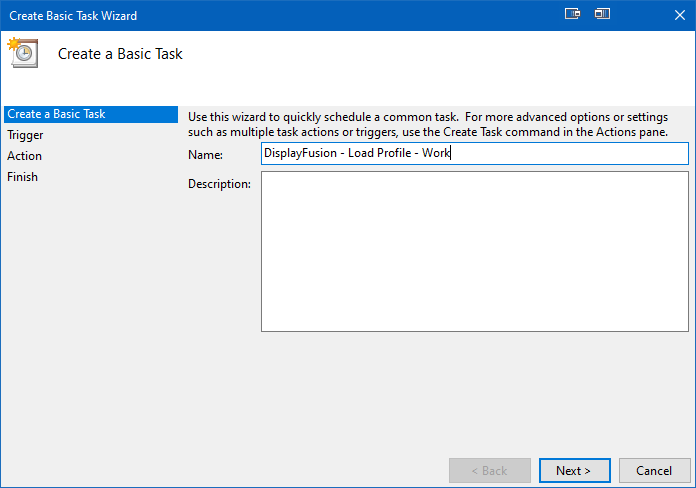The image size is (696, 488).
Task: Click the DisplayFusion move-to-next-monitor title bar icon
Action: pyautogui.click(x=572, y=14)
